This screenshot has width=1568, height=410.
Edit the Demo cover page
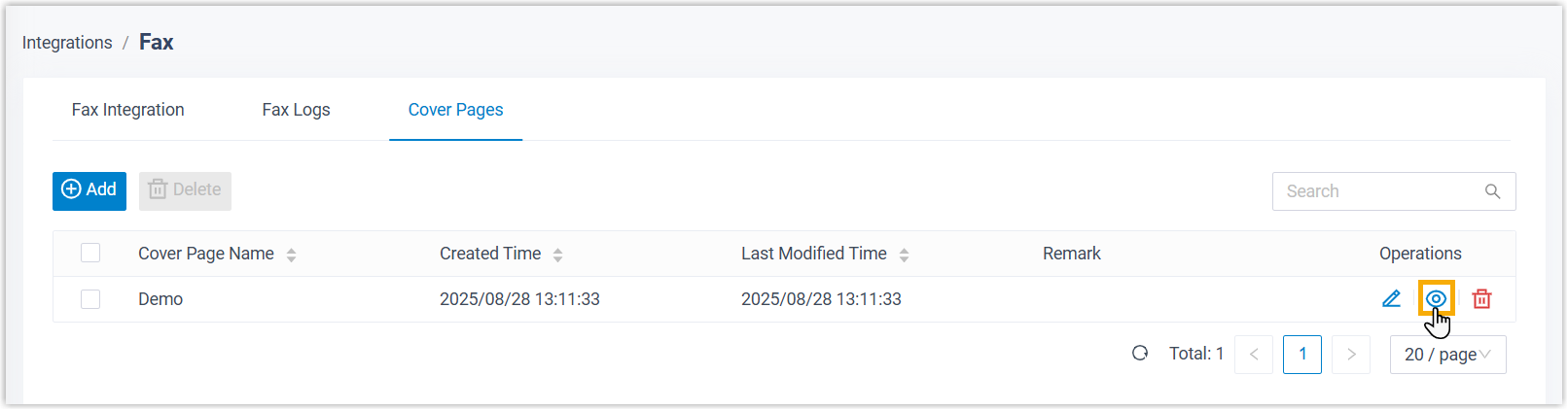[x=1391, y=299]
